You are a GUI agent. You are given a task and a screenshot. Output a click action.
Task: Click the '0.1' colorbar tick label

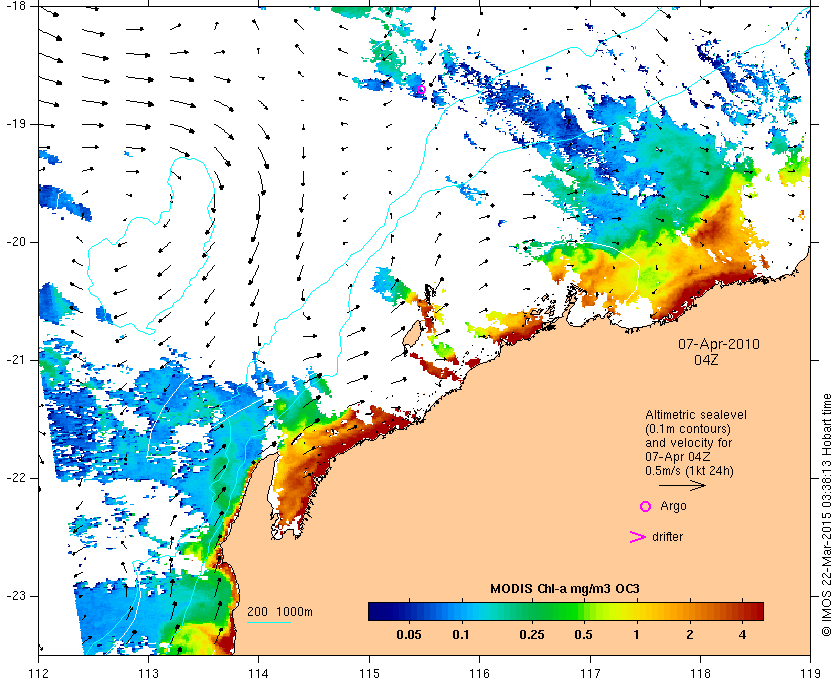click(x=461, y=635)
